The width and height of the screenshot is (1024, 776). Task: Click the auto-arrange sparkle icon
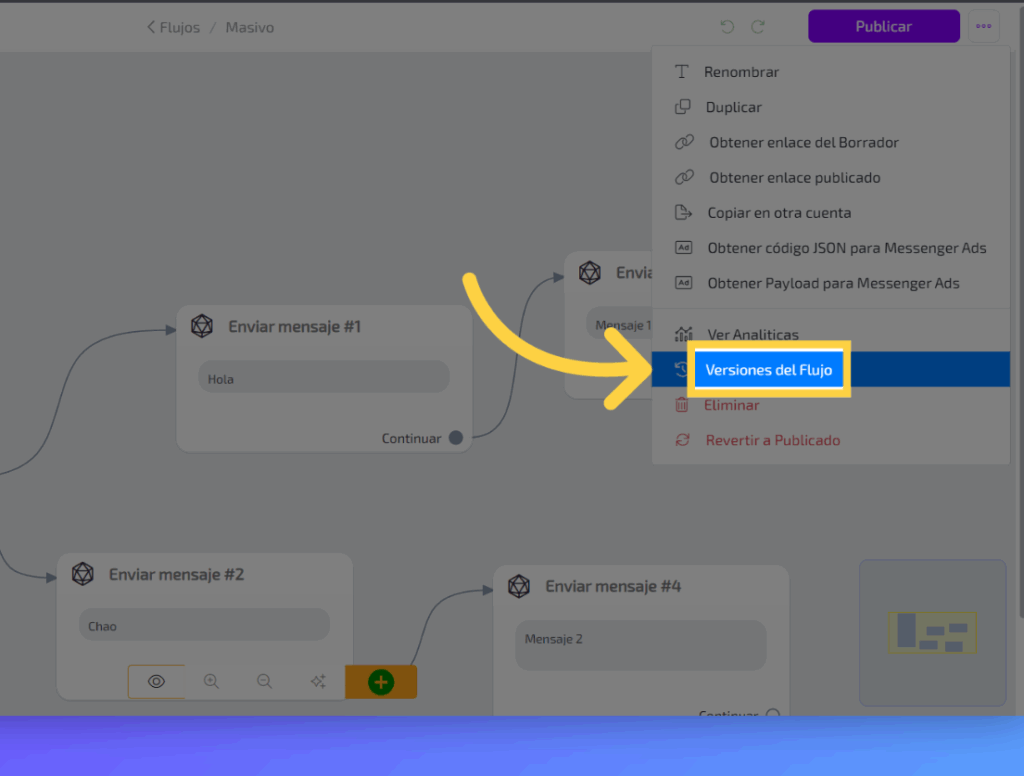(318, 682)
